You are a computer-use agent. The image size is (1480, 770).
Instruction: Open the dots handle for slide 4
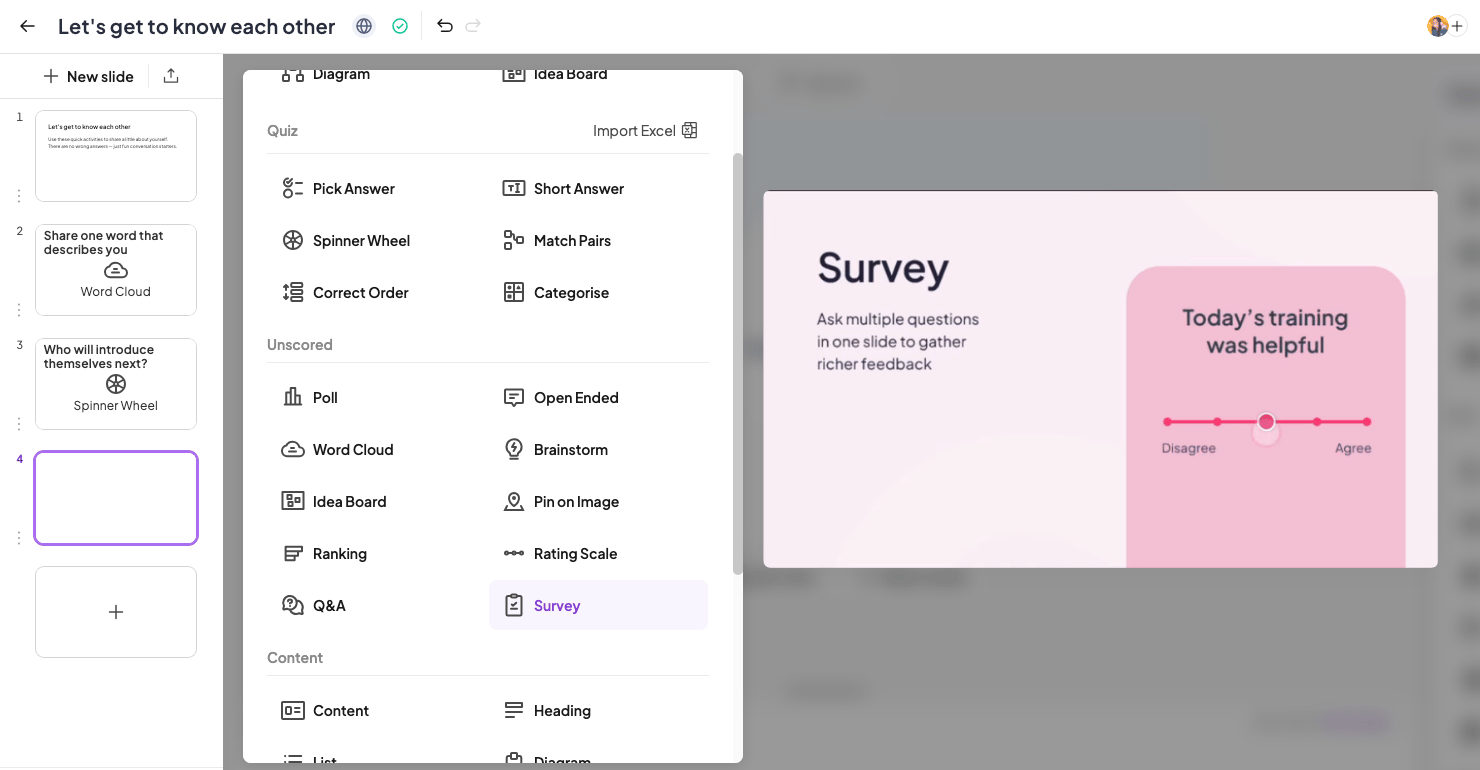point(19,538)
